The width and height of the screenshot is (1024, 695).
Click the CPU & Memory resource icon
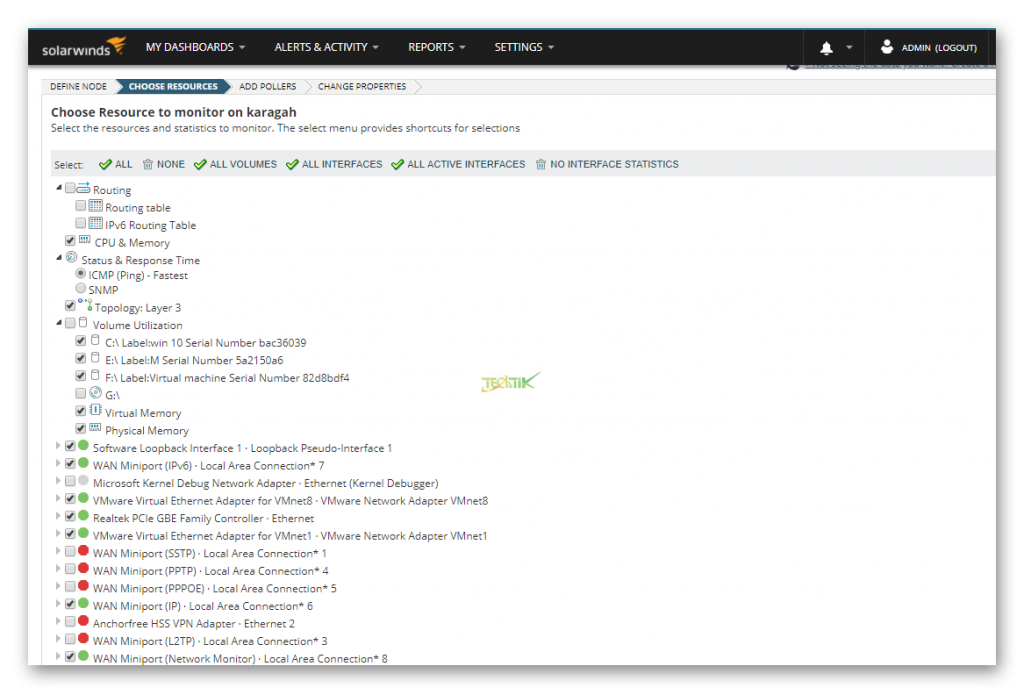pos(82,241)
